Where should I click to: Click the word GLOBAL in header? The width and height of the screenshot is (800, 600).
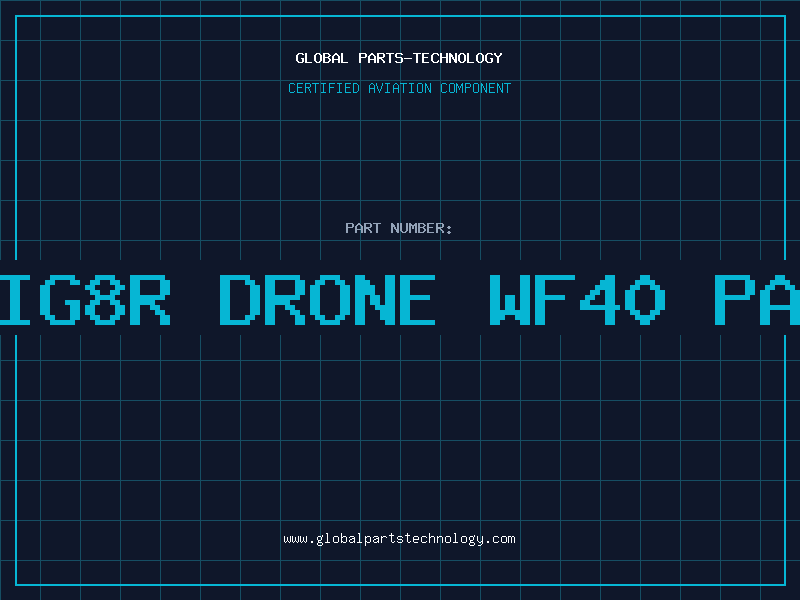(322, 58)
